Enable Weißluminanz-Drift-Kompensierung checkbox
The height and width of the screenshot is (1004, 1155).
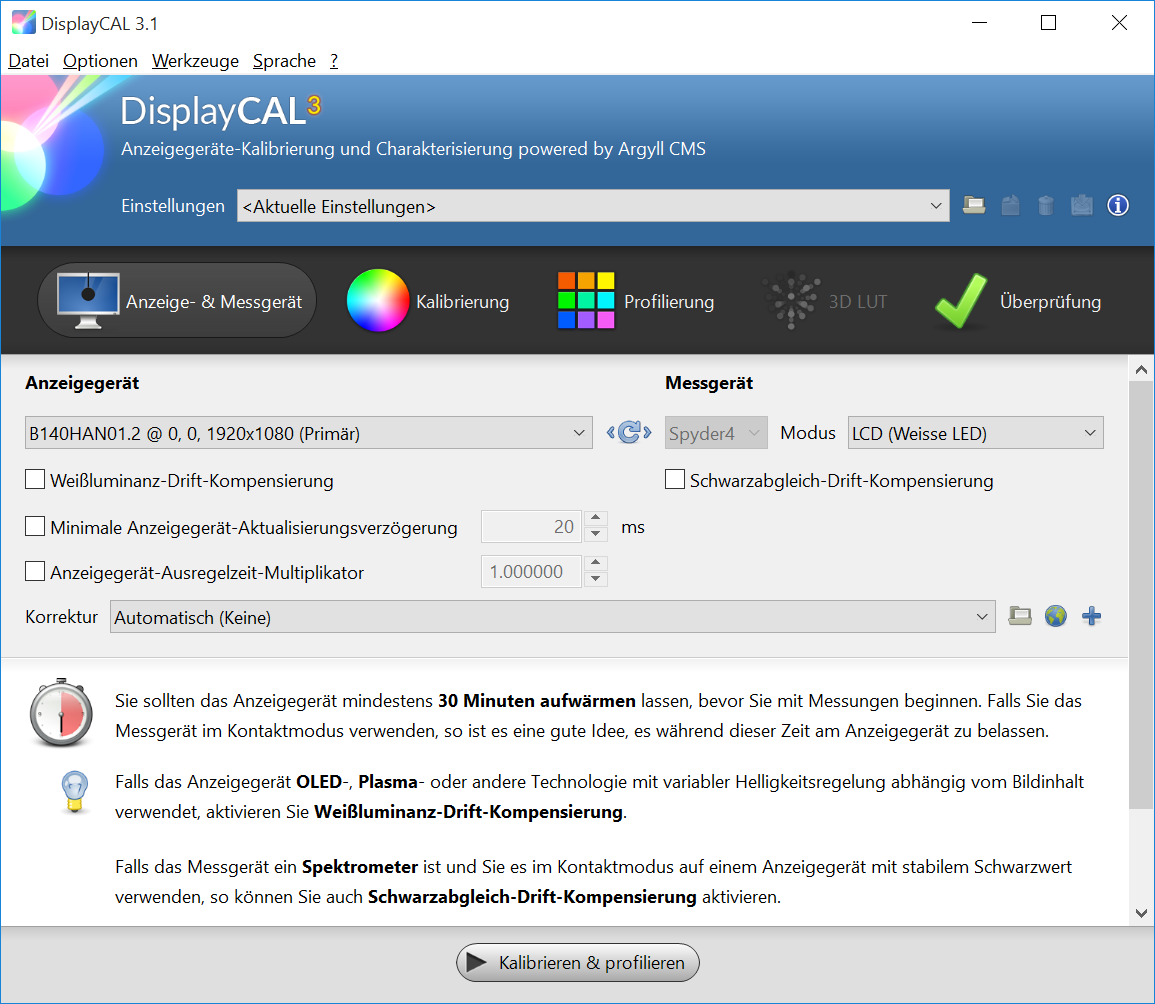click(x=35, y=480)
